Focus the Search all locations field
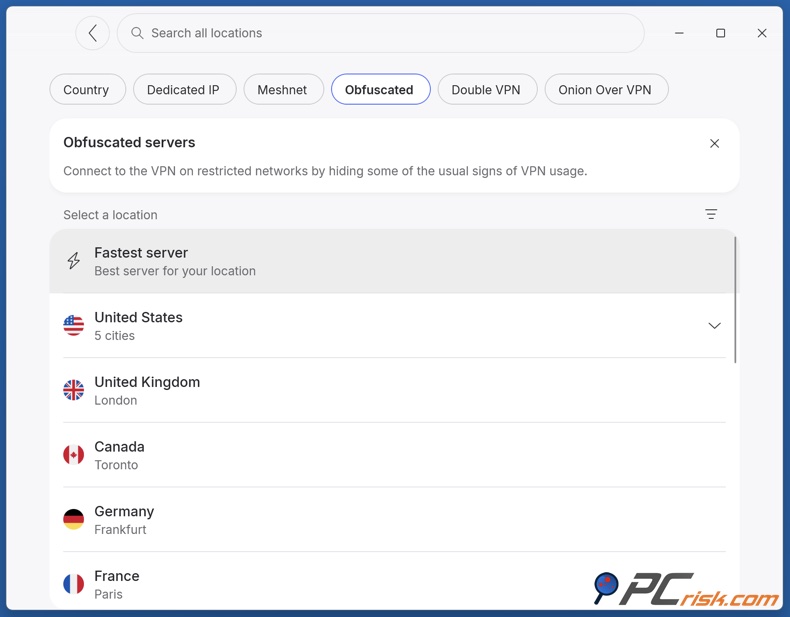The width and height of the screenshot is (790, 617). click(x=380, y=33)
